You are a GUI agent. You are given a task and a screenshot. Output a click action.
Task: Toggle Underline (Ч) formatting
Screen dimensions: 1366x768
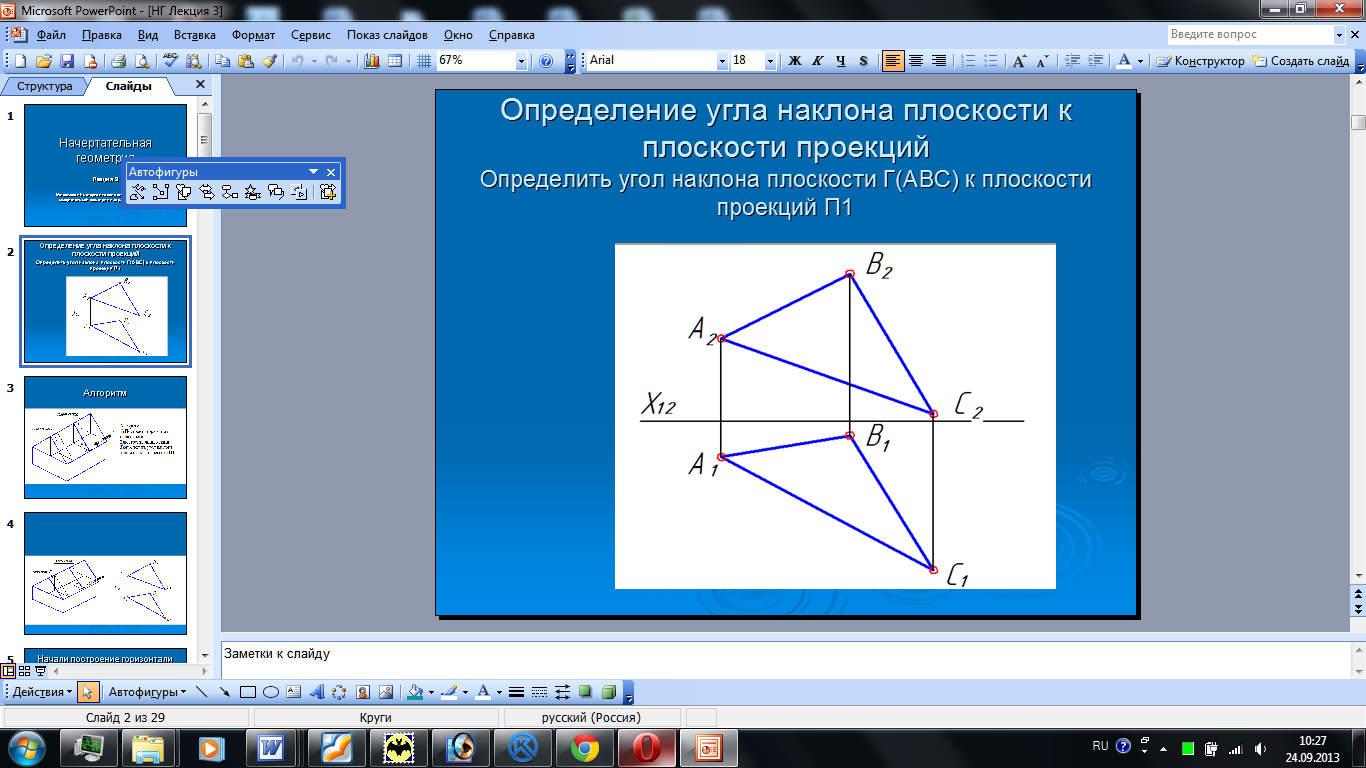click(841, 61)
